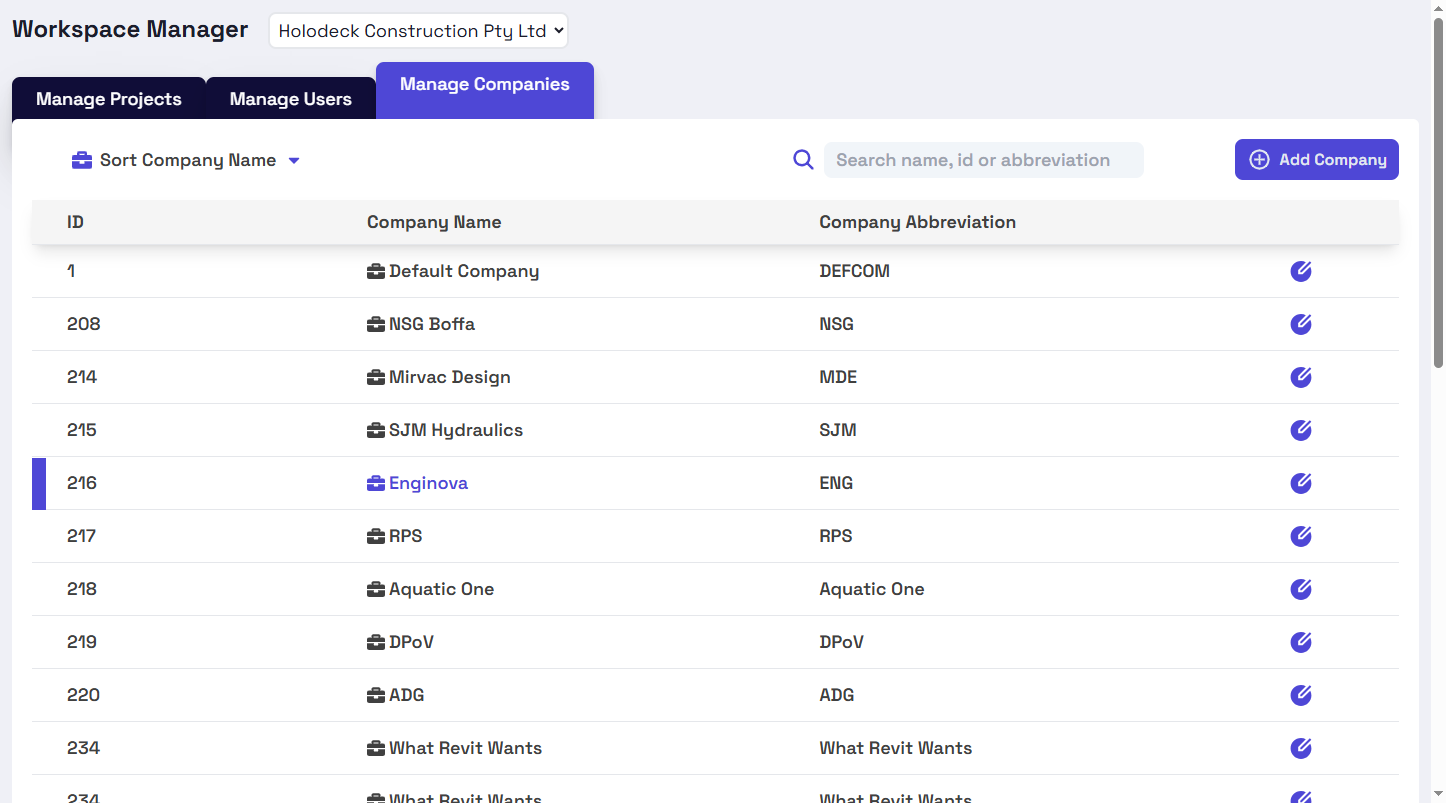Open the Holodeck Construction workspace dropdown
The width and height of the screenshot is (1446, 803).
tap(418, 30)
